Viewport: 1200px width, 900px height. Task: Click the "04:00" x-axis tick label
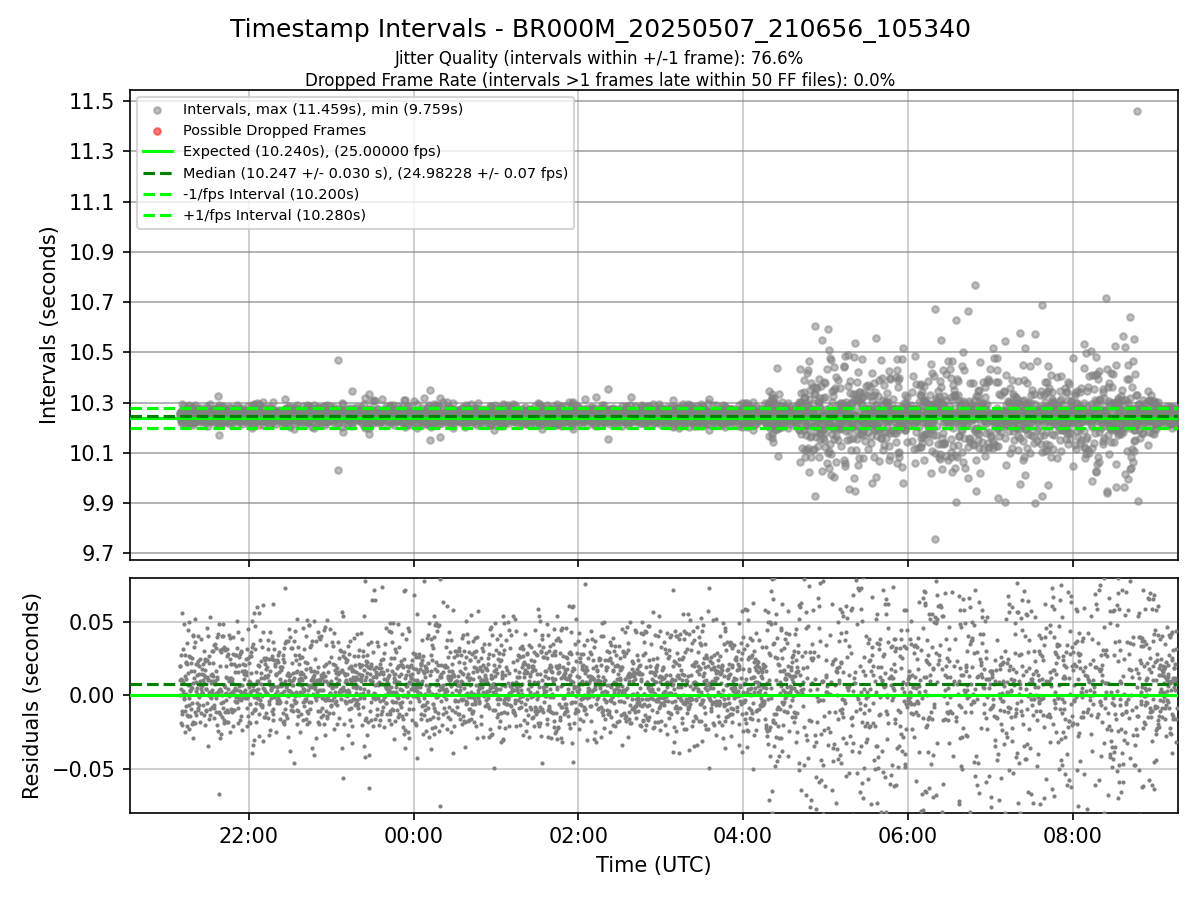click(743, 836)
